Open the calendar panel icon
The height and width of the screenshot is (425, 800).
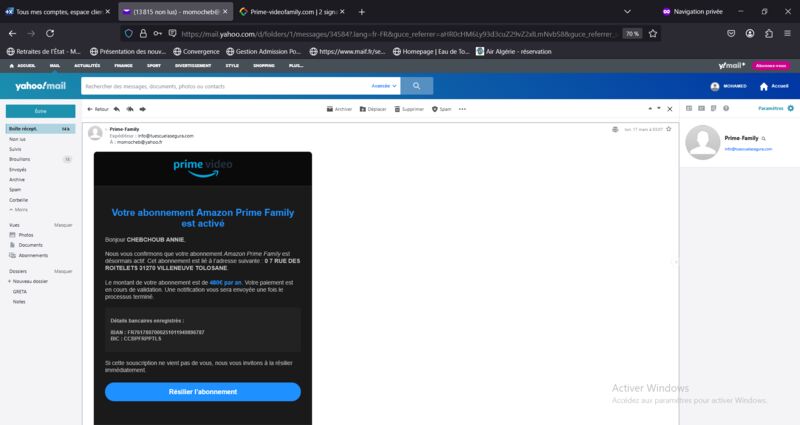tap(702, 108)
